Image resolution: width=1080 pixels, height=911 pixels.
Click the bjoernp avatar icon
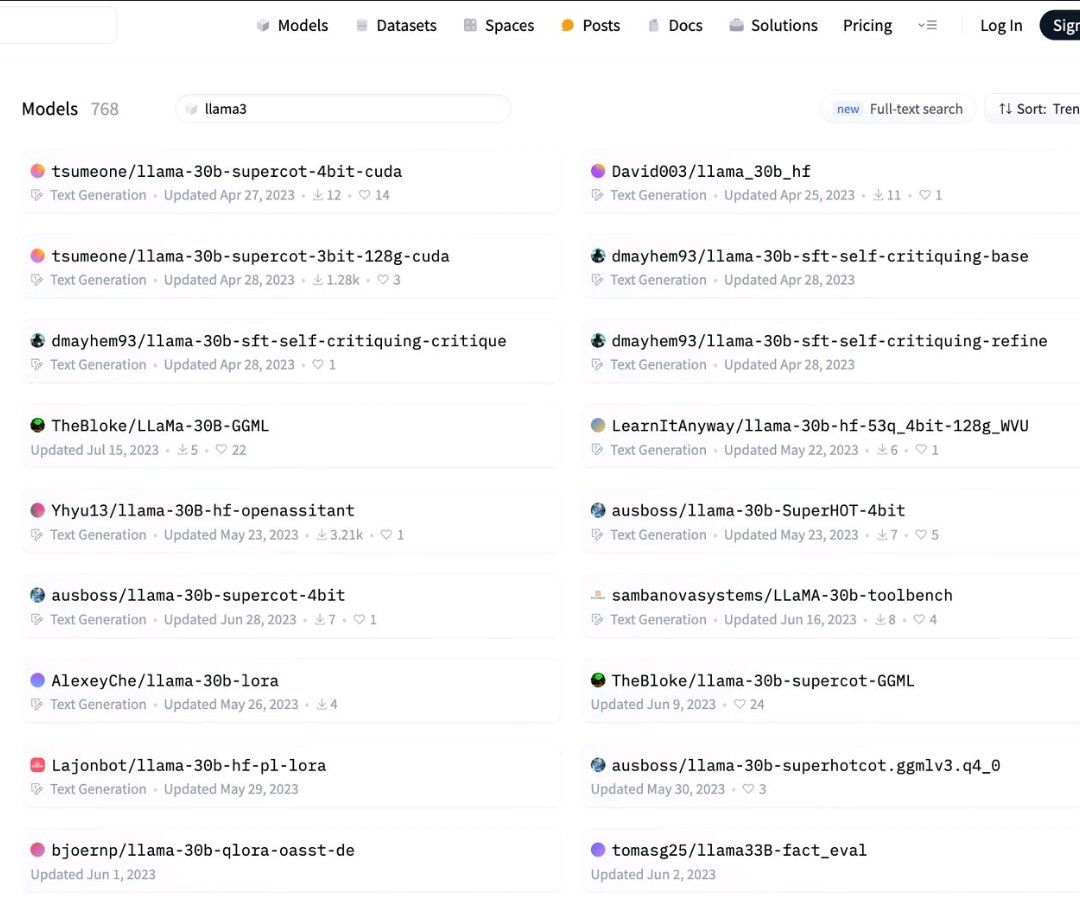[x=38, y=850]
